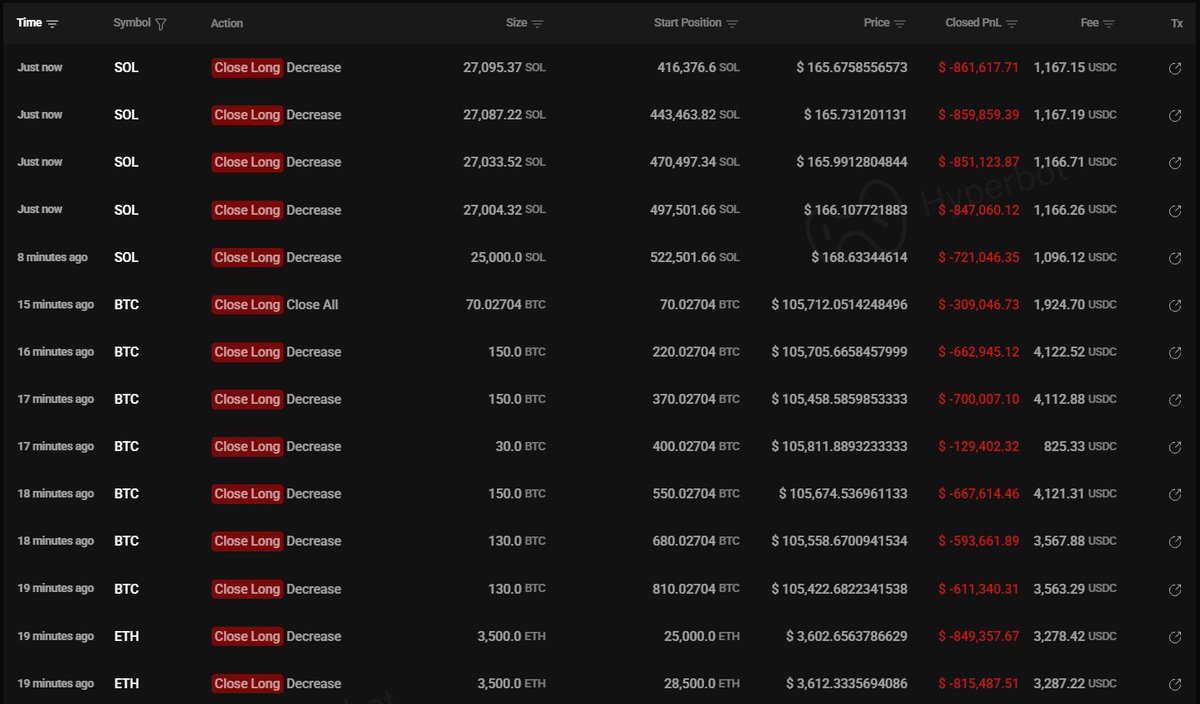1200x704 pixels.
Task: Click the Close Long badge in the 27,095.37 SOL row
Action: [x=247, y=68]
